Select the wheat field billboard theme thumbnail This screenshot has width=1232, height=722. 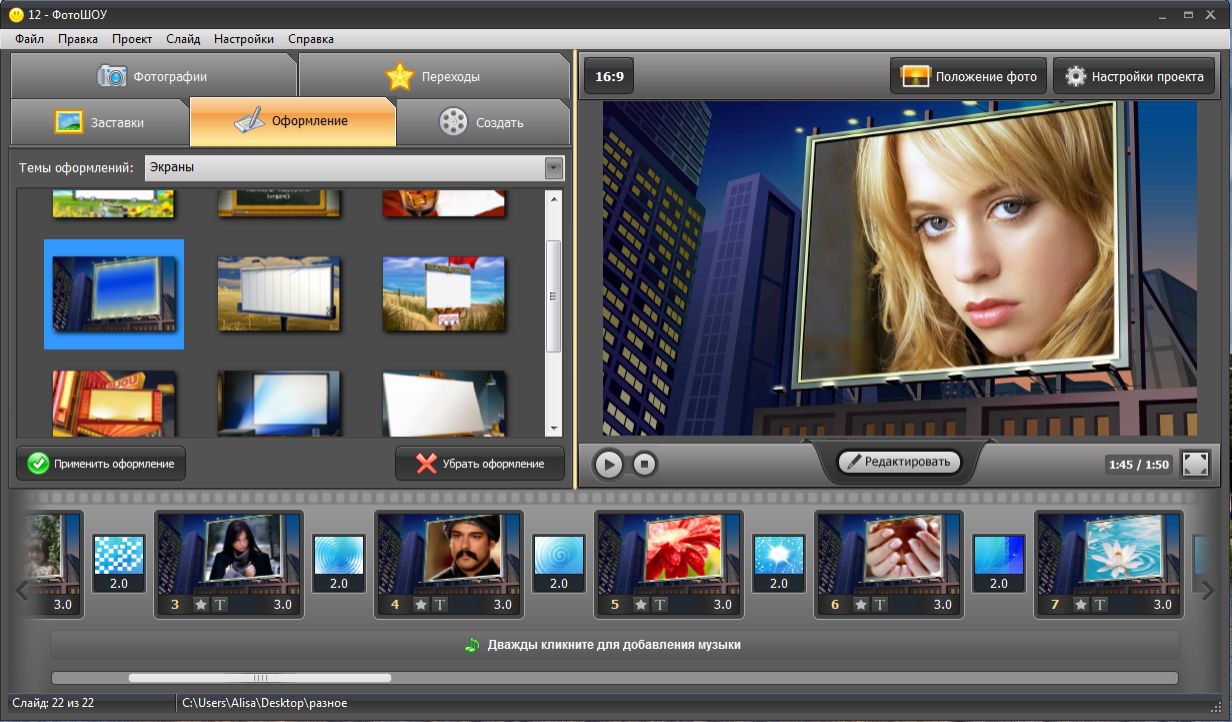[278, 293]
